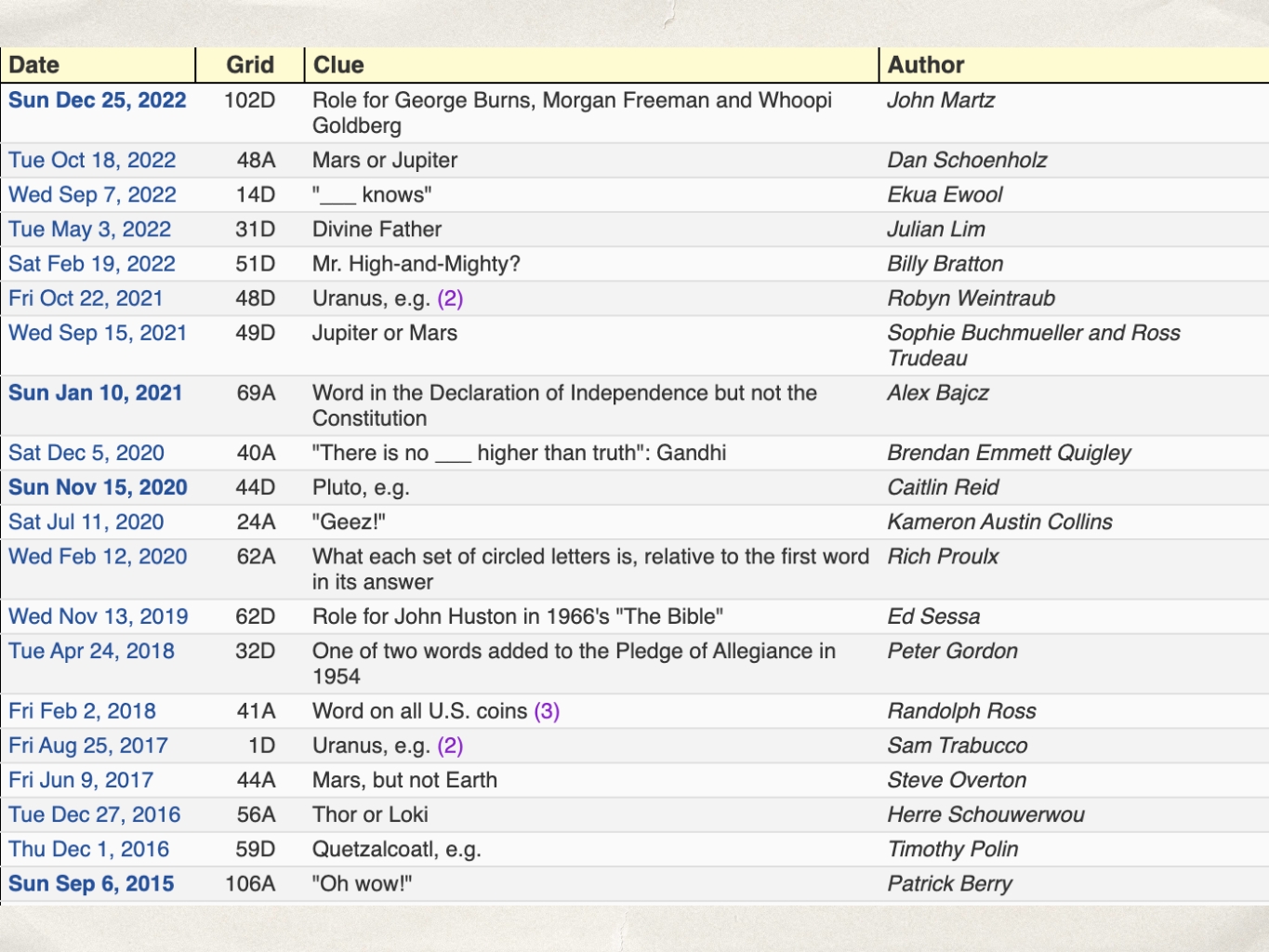The height and width of the screenshot is (952, 1269).
Task: Click the (3) count after Word on all U.S. coins
Action: pyautogui.click(x=547, y=711)
